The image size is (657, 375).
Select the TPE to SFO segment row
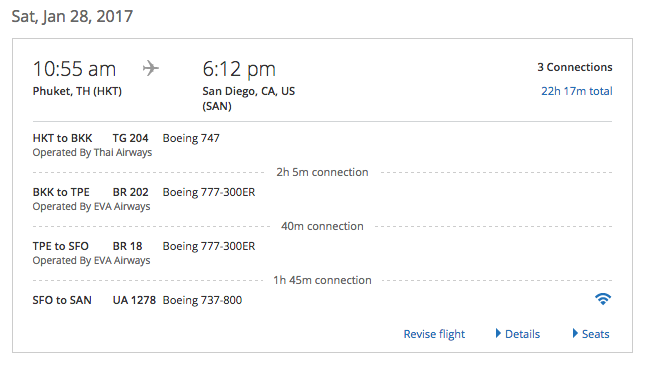pos(322,253)
